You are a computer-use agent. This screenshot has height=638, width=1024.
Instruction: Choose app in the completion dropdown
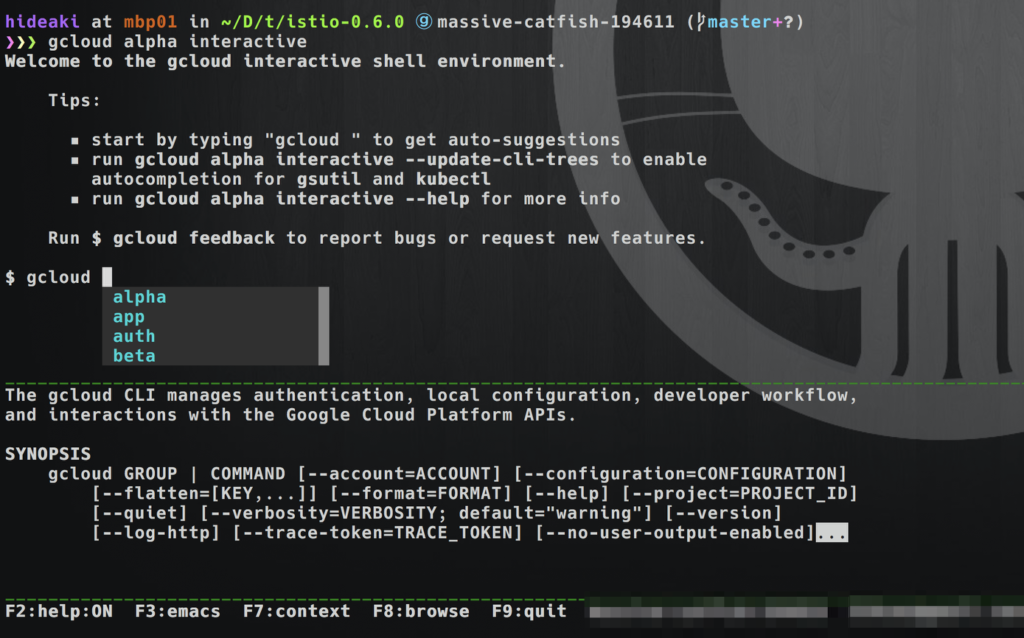coord(129,317)
